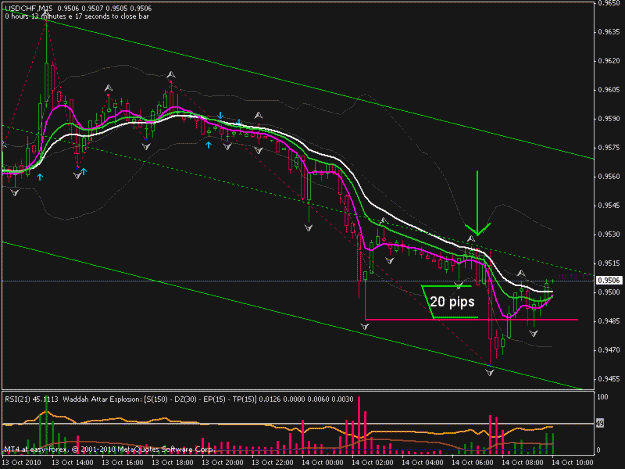Click the 100 level on indicator scale
This screenshot has width=625, height=469.
602,398
